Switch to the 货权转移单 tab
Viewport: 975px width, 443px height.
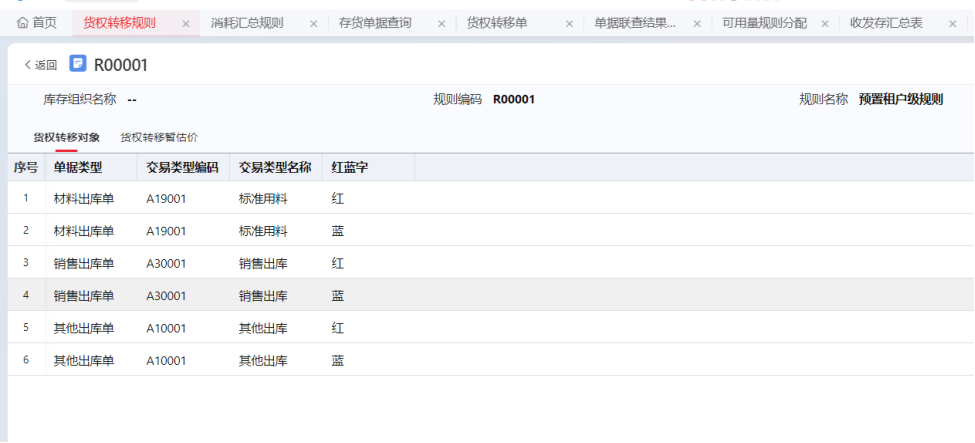[497, 23]
